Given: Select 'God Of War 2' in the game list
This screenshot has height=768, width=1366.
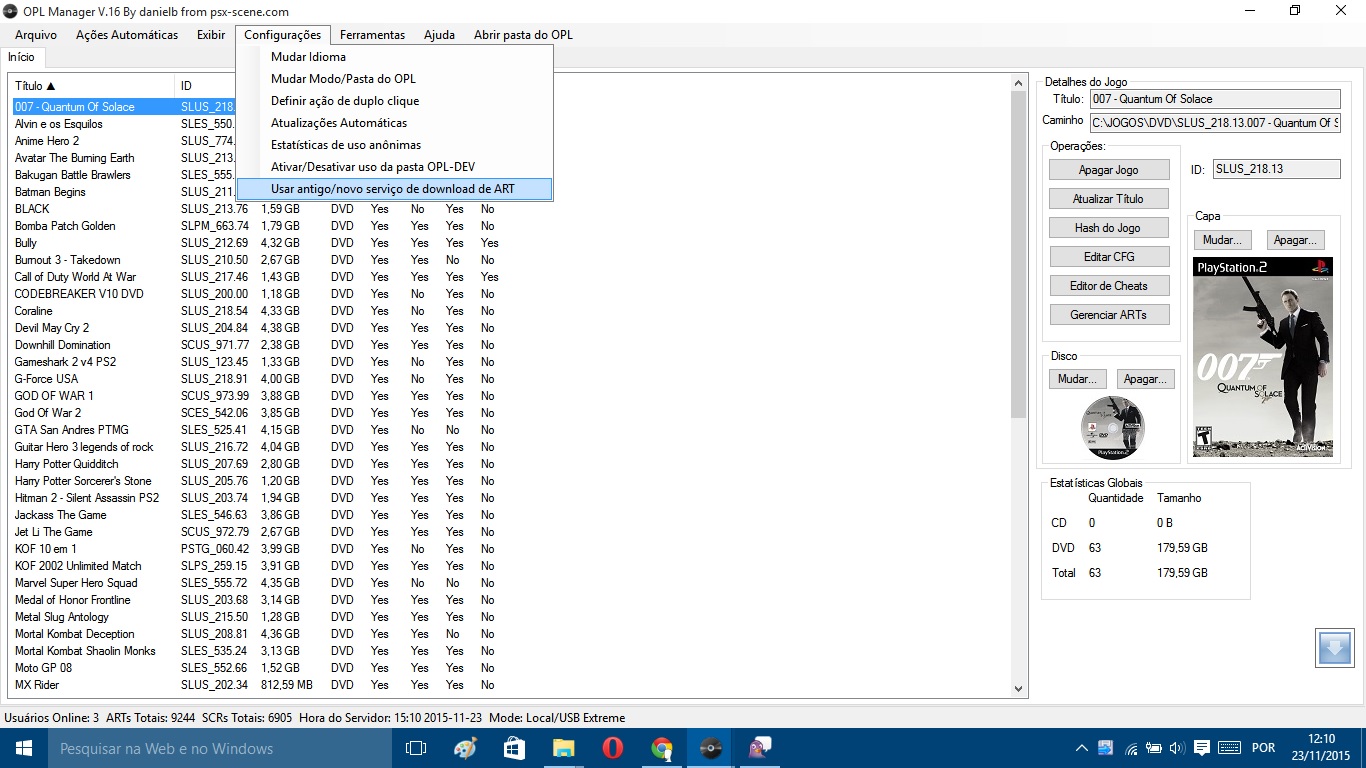Looking at the screenshot, I should (x=48, y=413).
